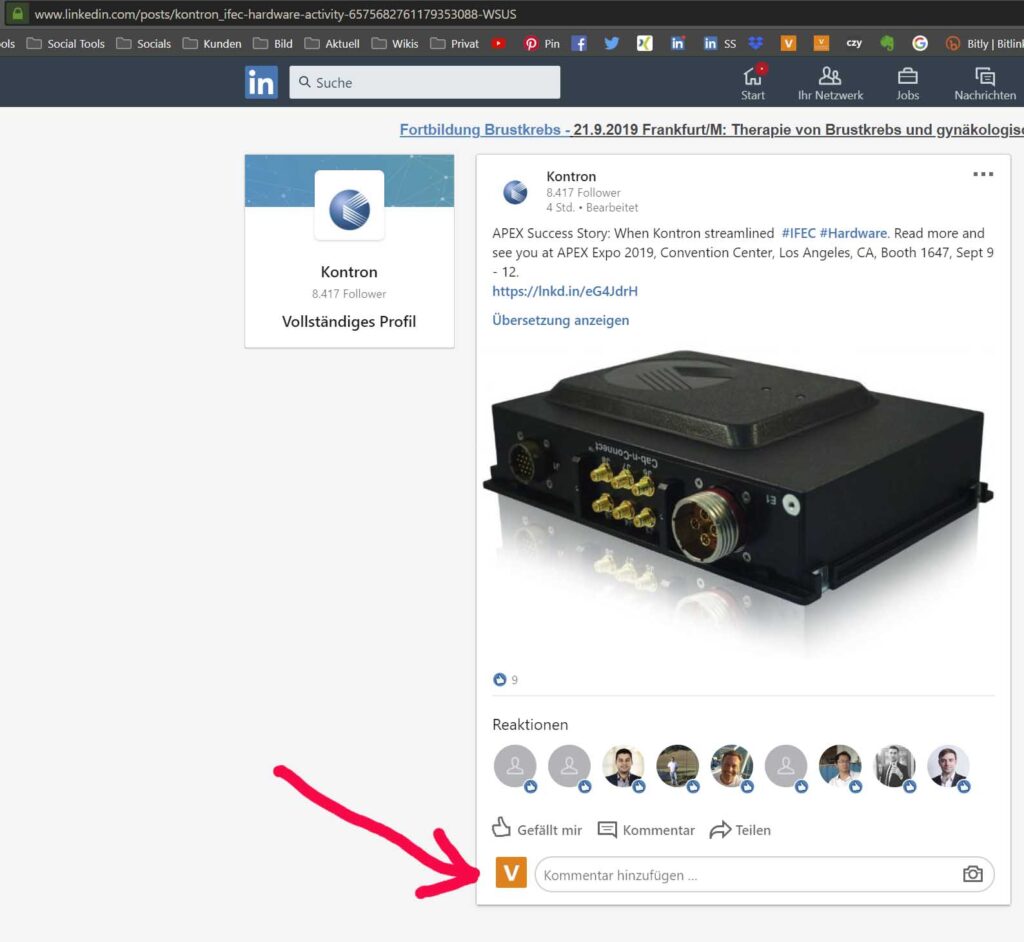Viewport: 1024px width, 942px height.
Task: Open the post's three-dot options menu
Action: tap(983, 174)
